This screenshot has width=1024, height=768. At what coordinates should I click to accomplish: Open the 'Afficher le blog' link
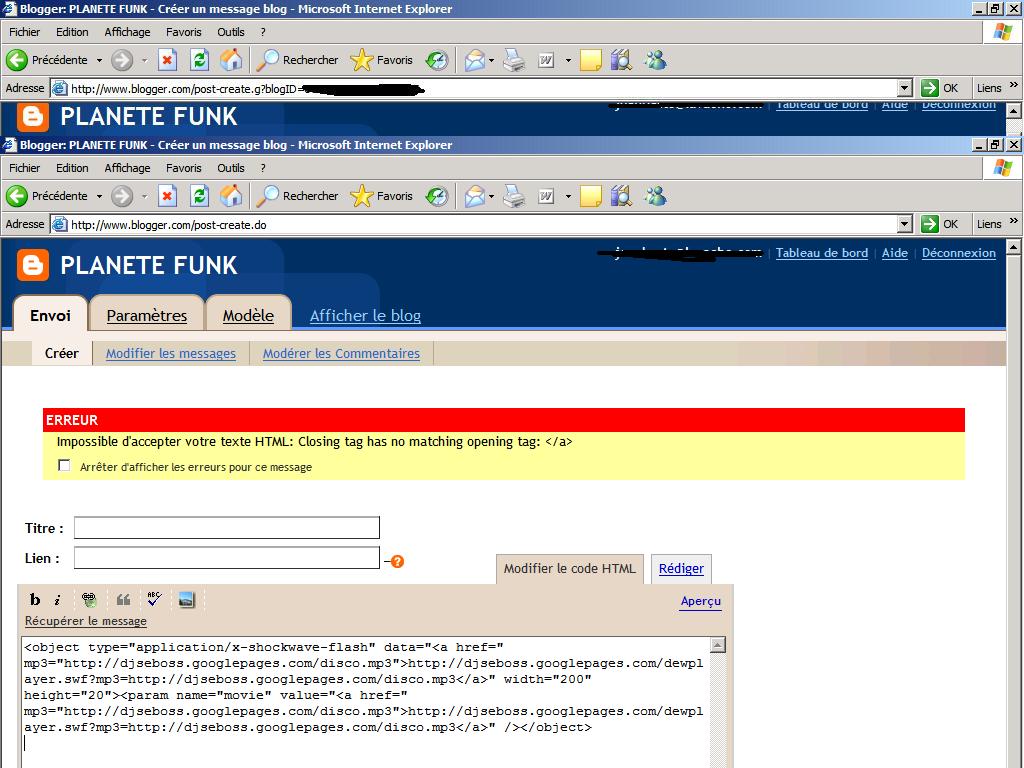pos(365,315)
